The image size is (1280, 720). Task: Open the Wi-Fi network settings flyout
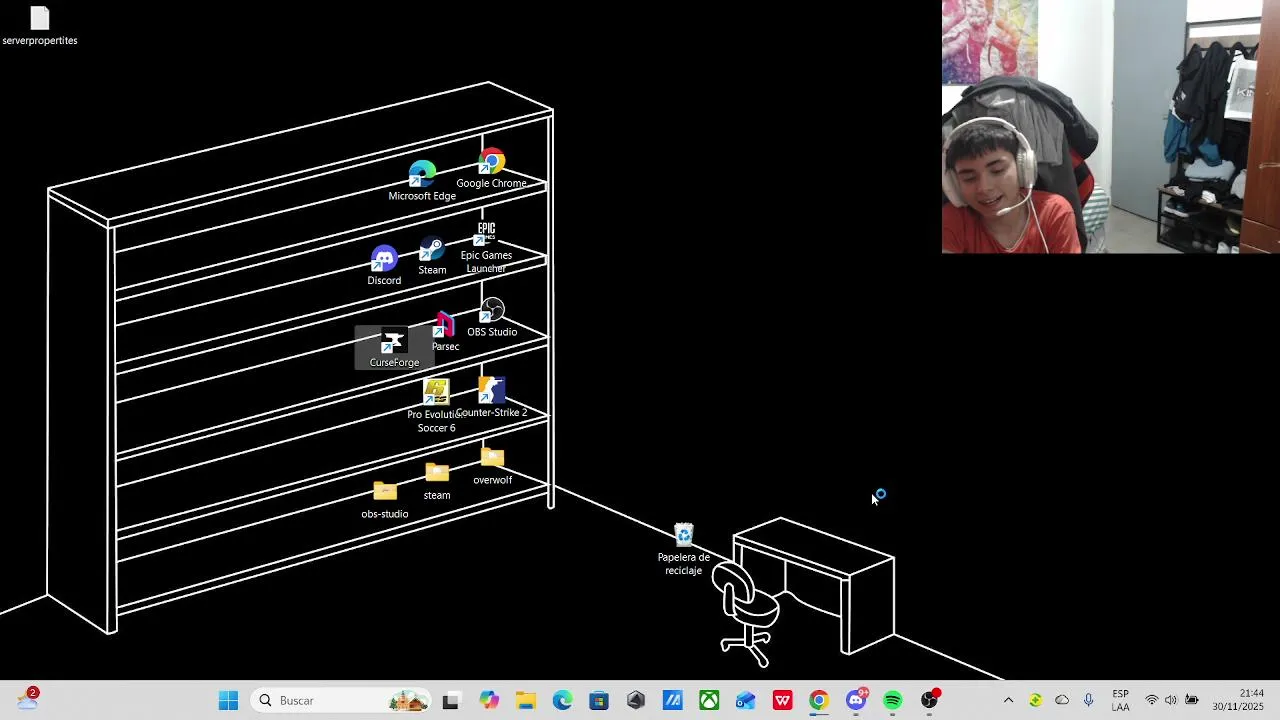click(1152, 701)
